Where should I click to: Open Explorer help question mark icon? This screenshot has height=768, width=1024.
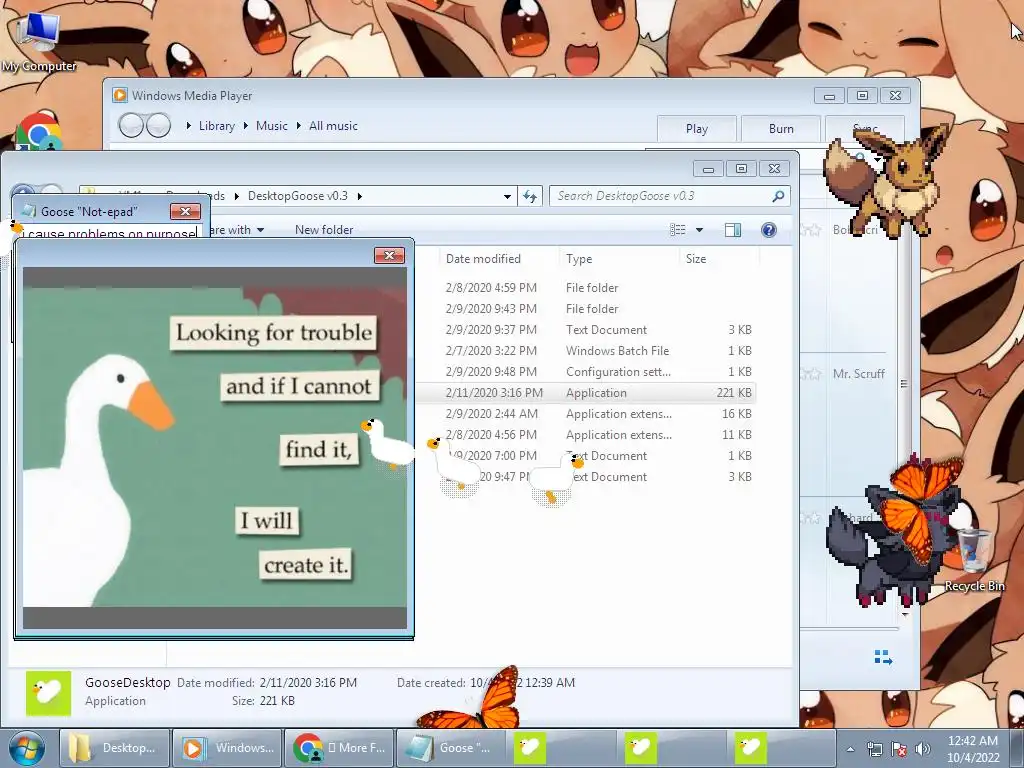pos(769,230)
